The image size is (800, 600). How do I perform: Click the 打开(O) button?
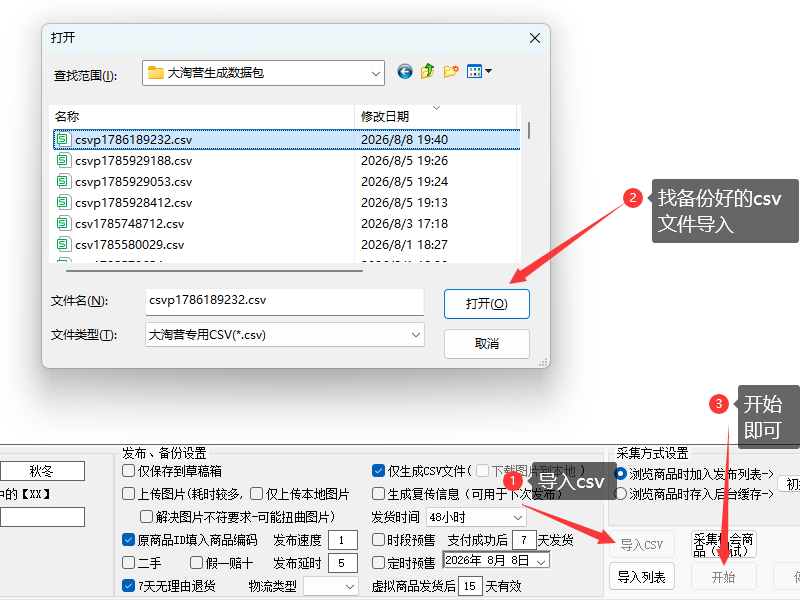point(487,304)
